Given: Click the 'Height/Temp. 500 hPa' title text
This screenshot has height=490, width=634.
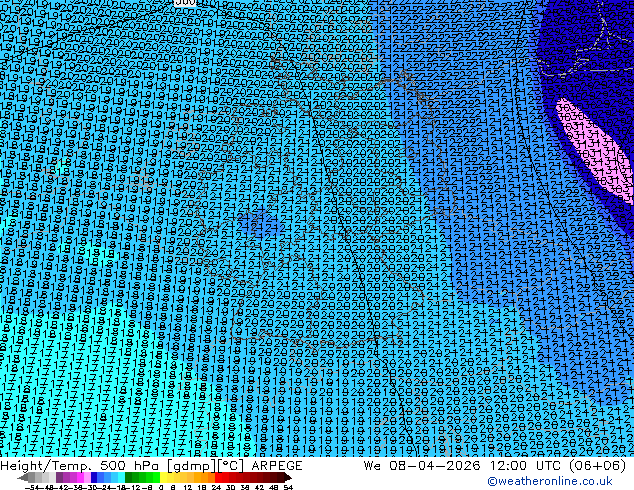Looking at the screenshot, I should coord(81,466).
